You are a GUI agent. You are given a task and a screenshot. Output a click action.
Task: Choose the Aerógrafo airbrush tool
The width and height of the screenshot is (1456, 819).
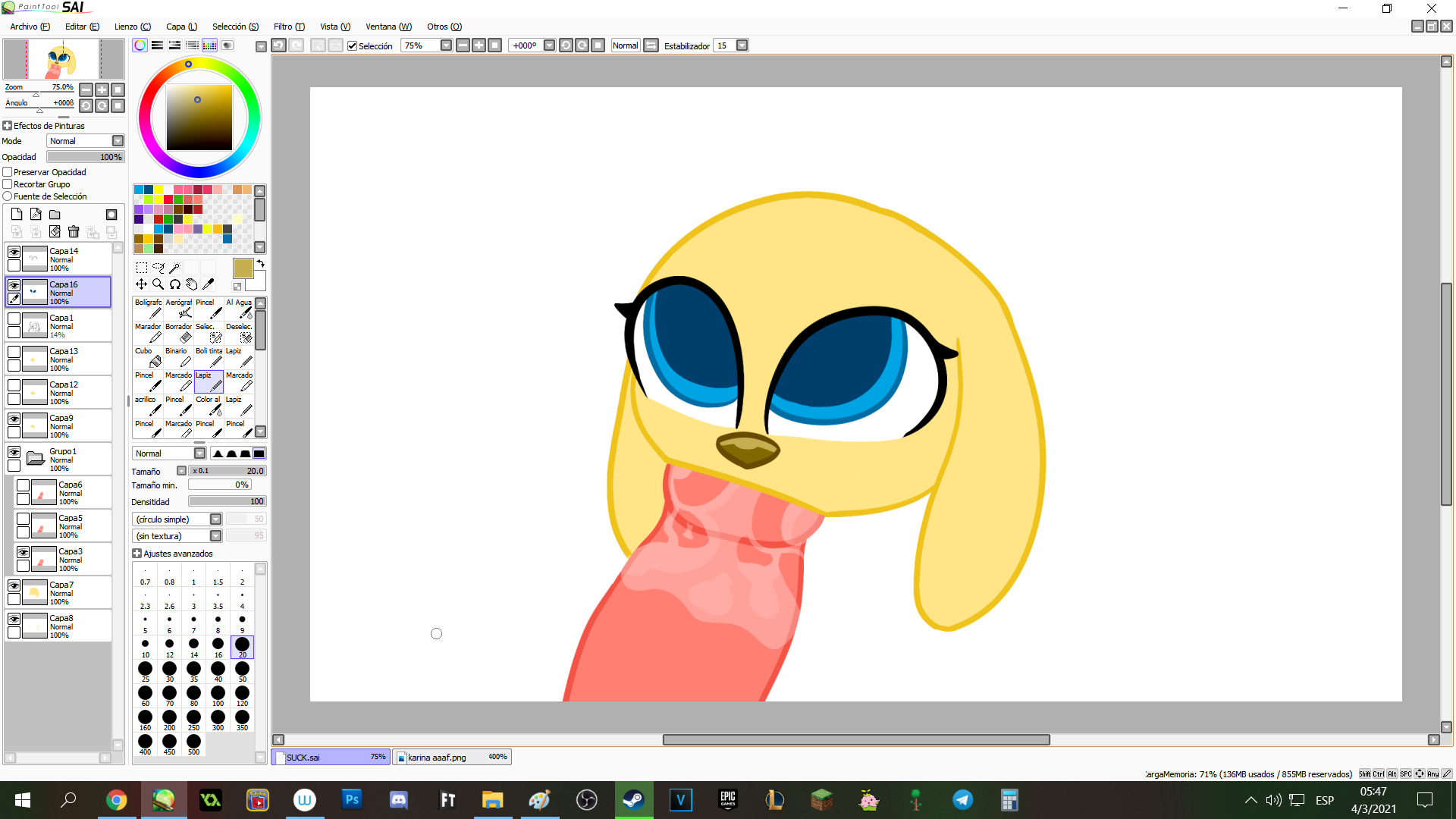(x=179, y=308)
